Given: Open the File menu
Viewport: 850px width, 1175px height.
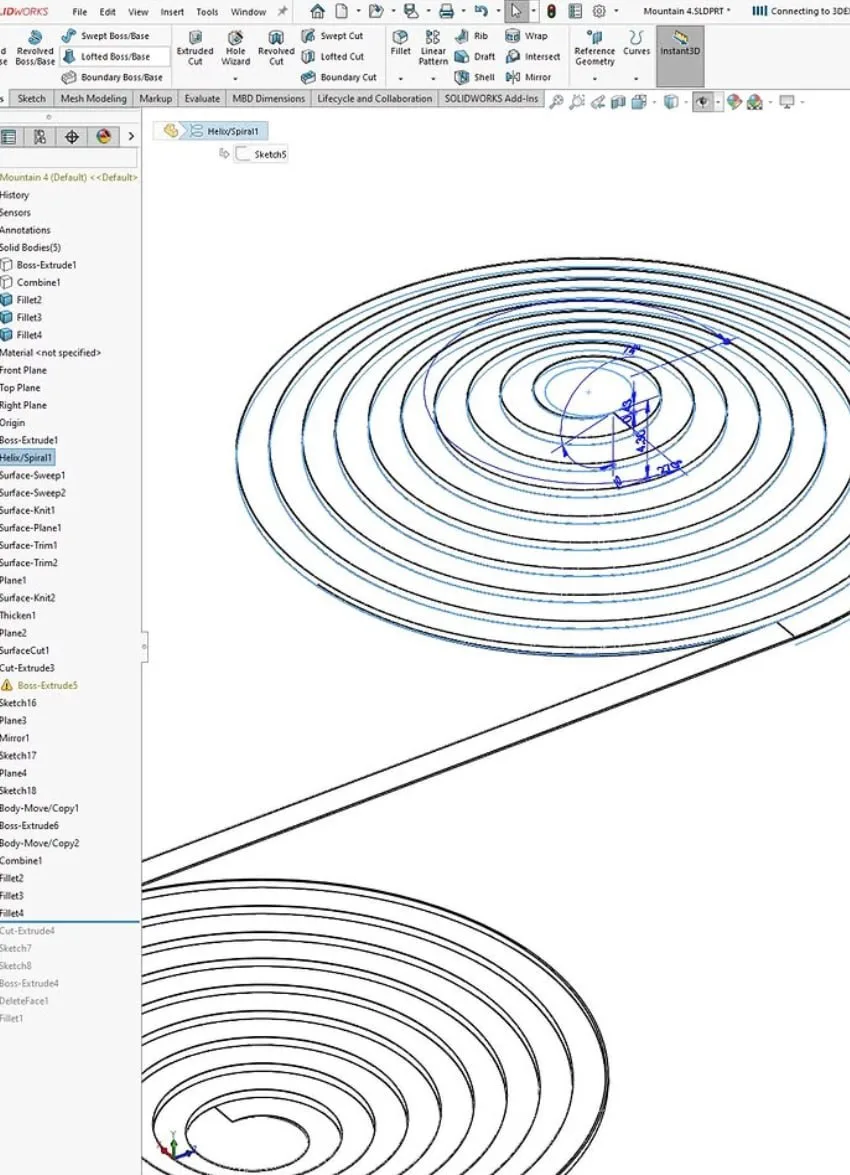Looking at the screenshot, I should [79, 12].
